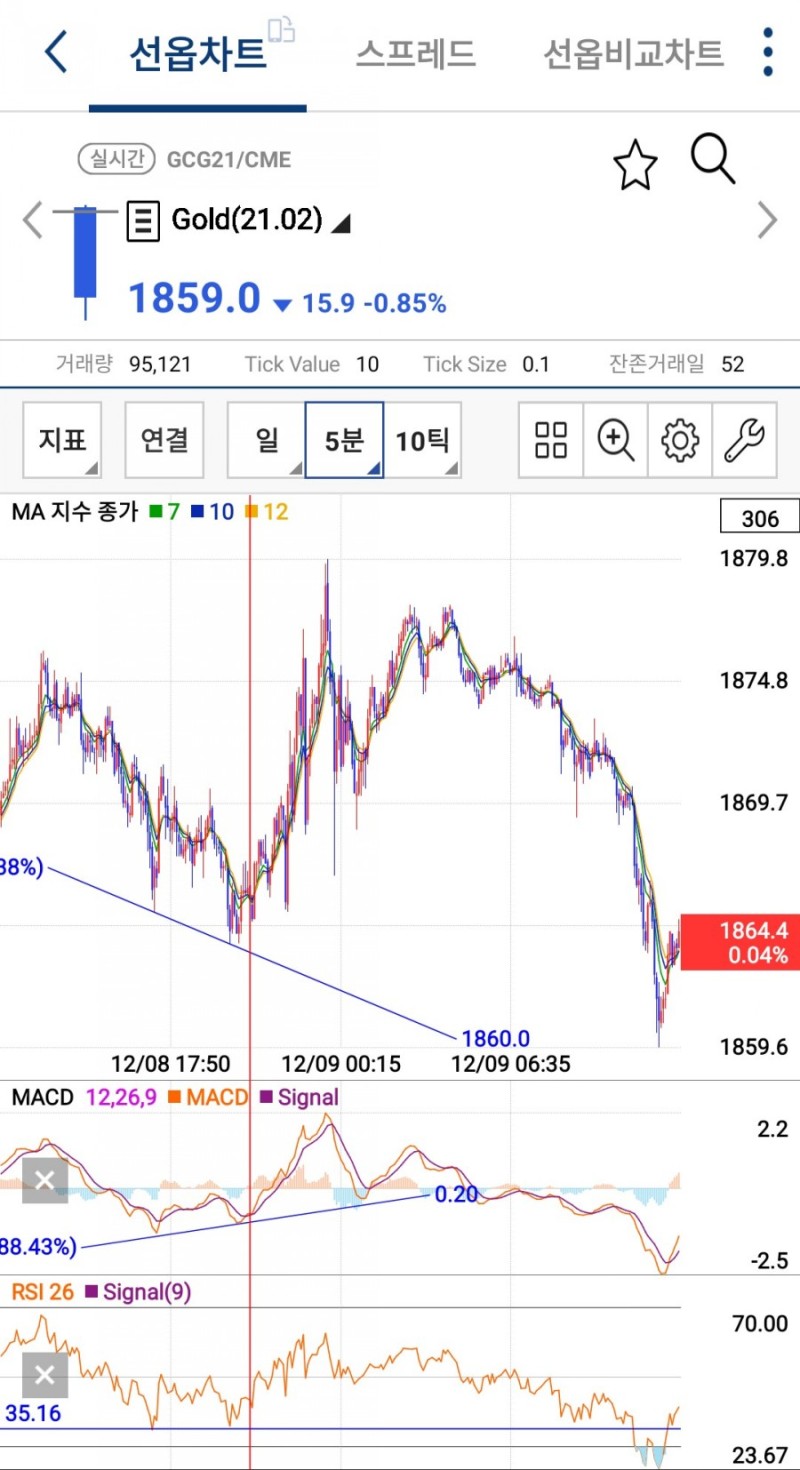Tap the 1874.8 price axis label
Viewport: 800px width, 1470px height.
754,681
